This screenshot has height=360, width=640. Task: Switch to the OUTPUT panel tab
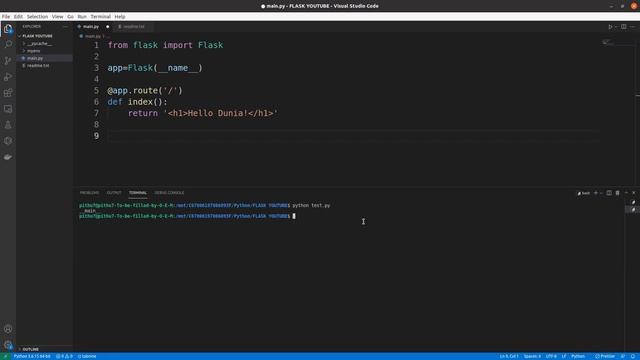tap(114, 193)
